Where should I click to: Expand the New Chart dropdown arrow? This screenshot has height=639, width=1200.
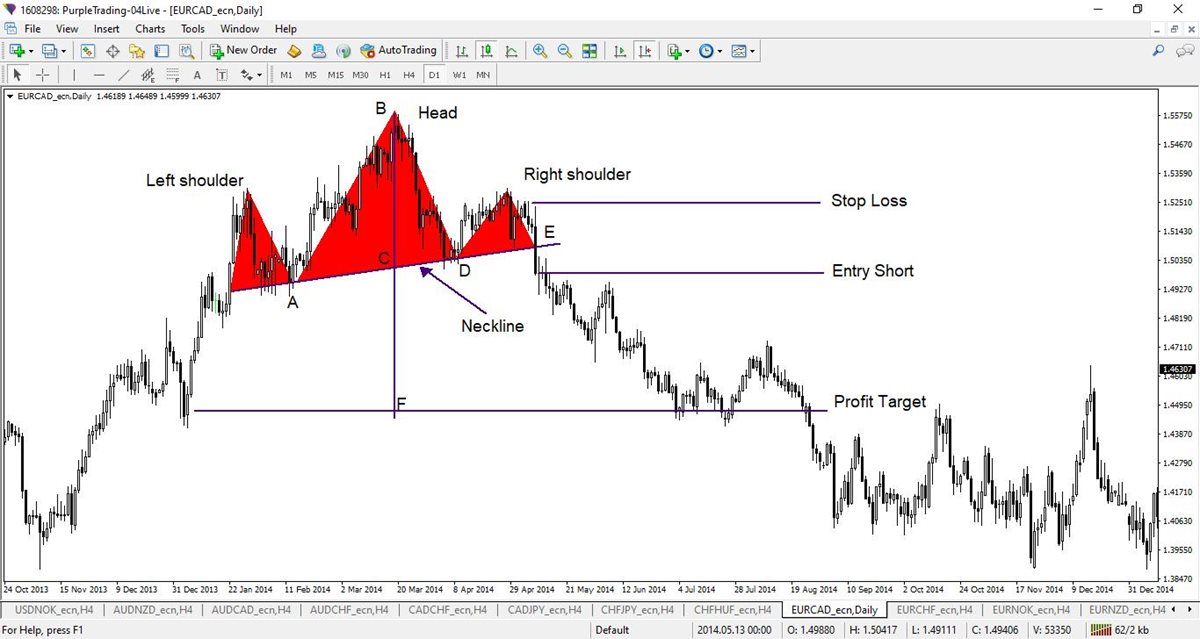[x=31, y=50]
